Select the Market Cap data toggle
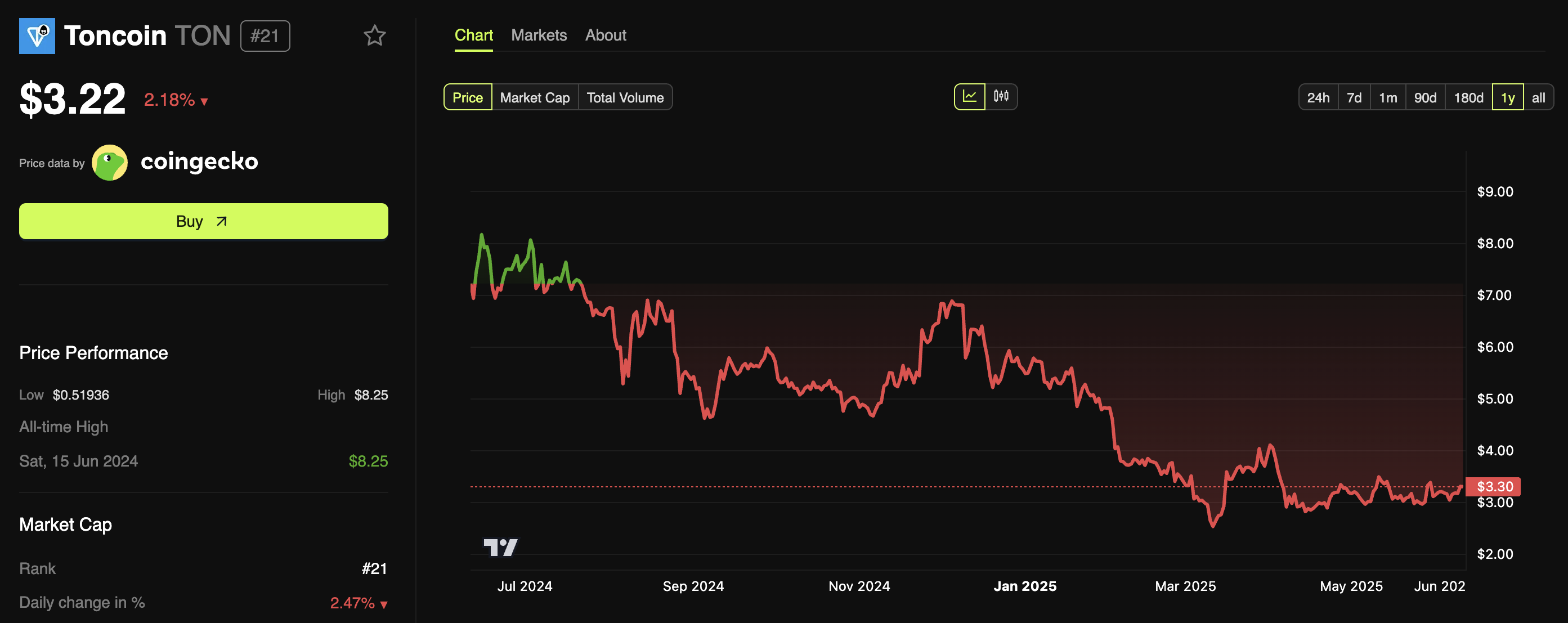The image size is (1568, 623). coord(535,97)
